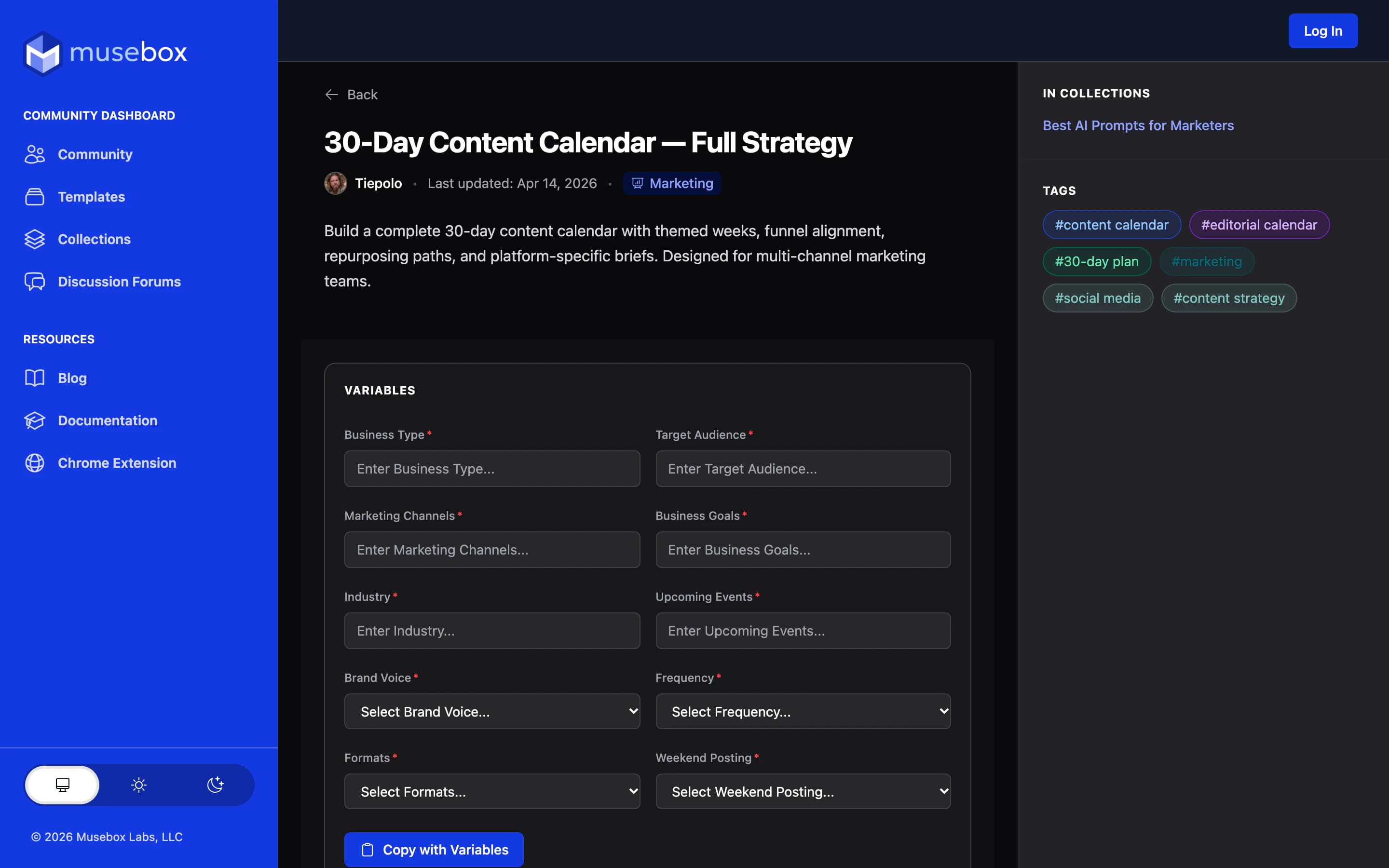Click the Marketing category presentation icon

tap(637, 184)
